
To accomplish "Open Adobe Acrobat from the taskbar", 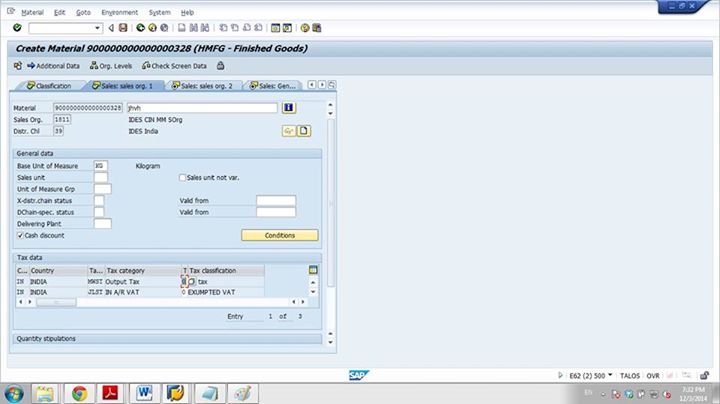I will pos(110,393).
